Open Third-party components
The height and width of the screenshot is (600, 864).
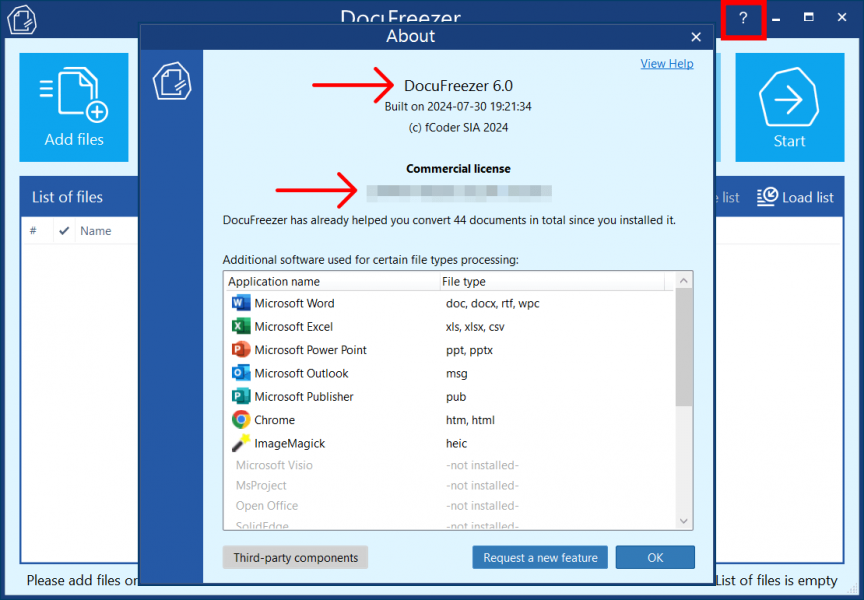(294, 557)
